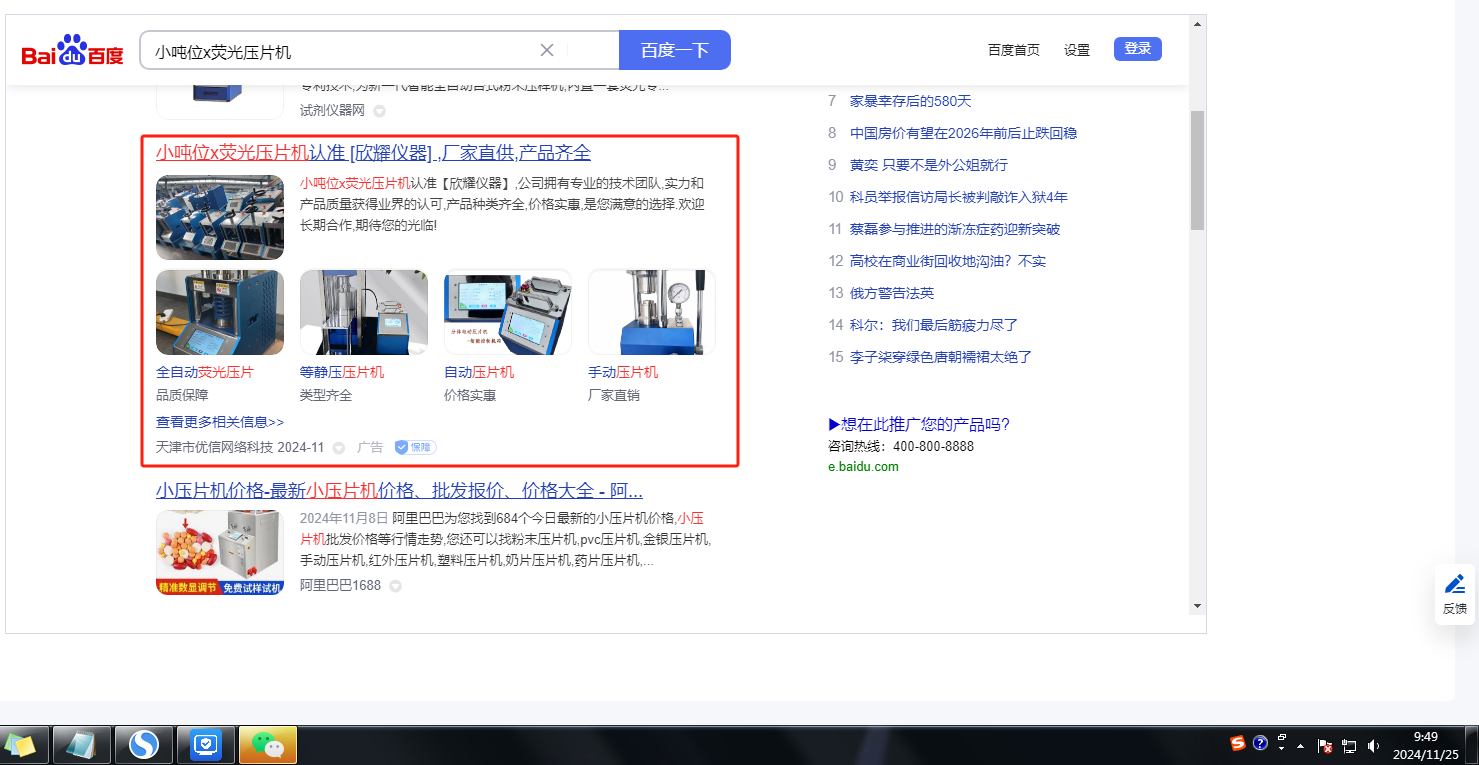Click the taskbar clock showing 9:49
Image resolution: width=1479 pixels, height=765 pixels.
click(x=1426, y=745)
